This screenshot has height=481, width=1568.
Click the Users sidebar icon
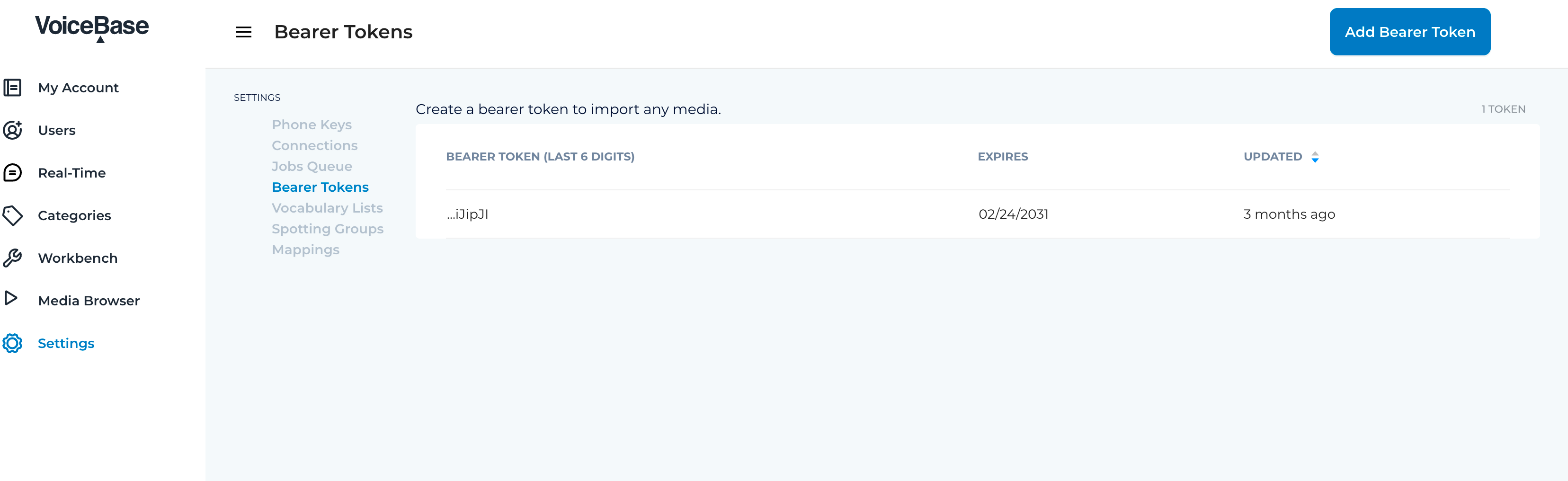coord(12,130)
